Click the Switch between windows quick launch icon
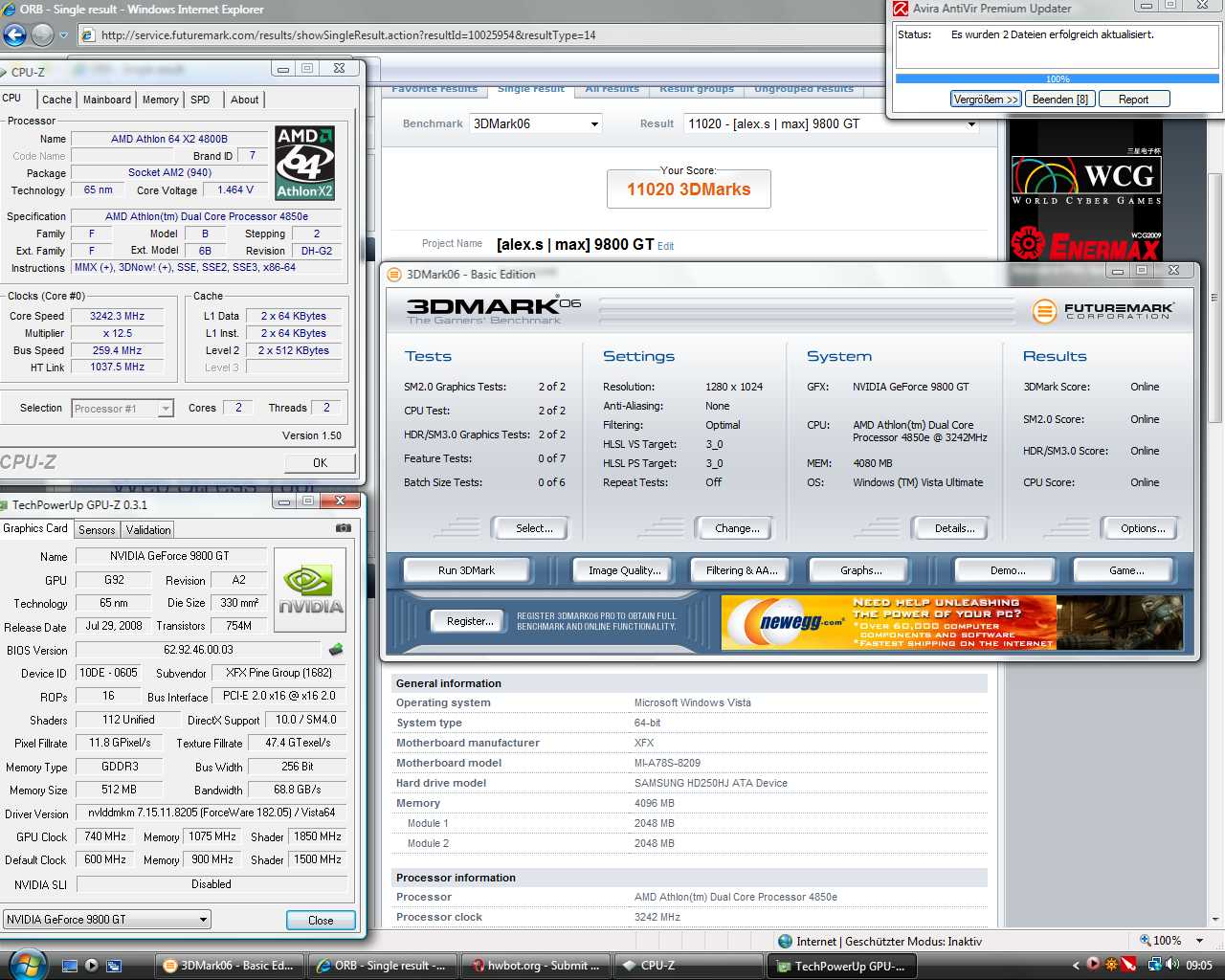Image resolution: width=1225 pixels, height=980 pixels. pos(114,966)
